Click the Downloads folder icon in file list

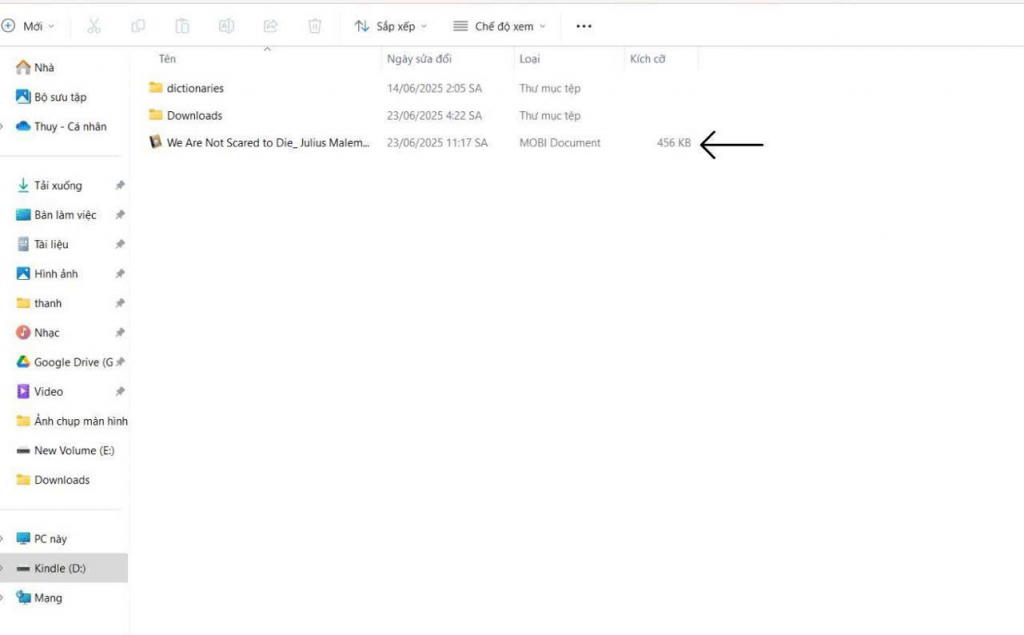point(155,115)
